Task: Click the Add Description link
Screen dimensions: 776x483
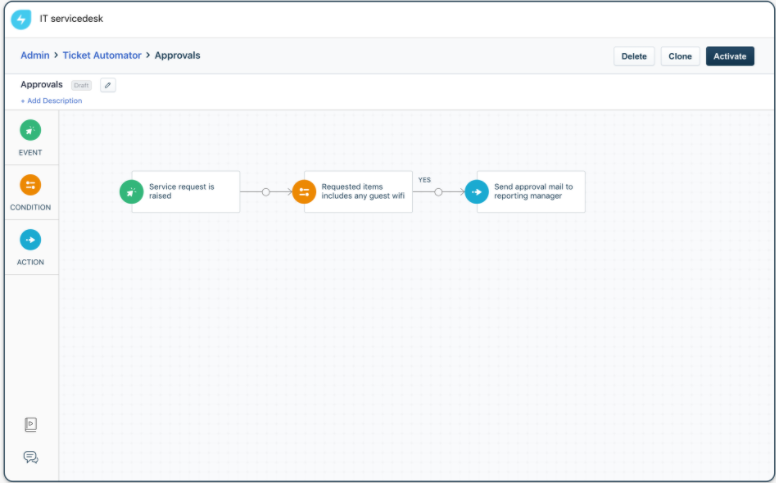Action: [x=51, y=101]
